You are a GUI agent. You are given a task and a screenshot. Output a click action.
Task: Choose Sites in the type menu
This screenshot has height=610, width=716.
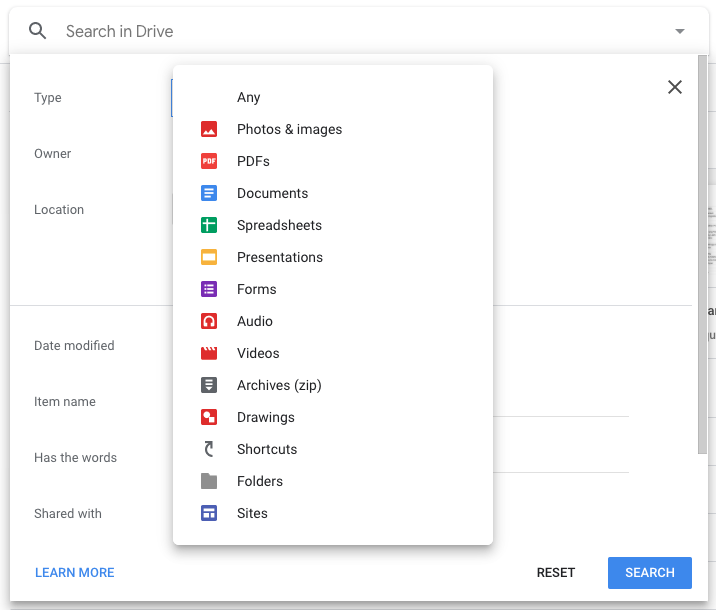click(252, 513)
